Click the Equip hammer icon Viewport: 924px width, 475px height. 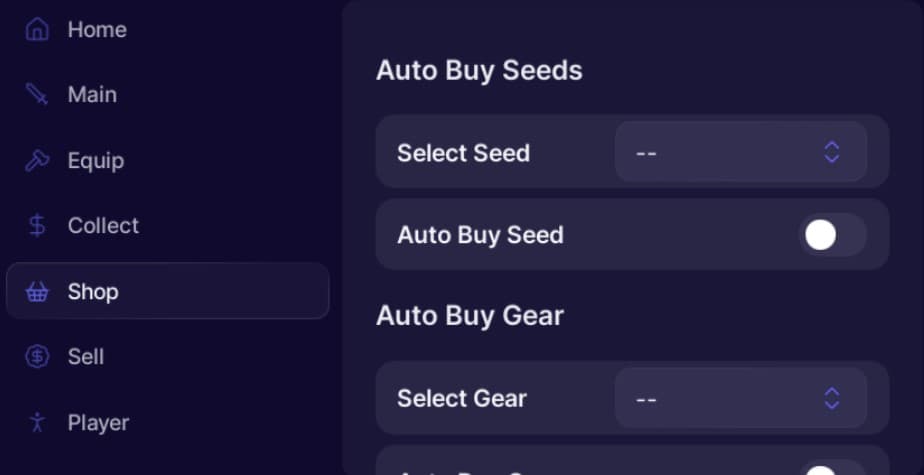(37, 161)
